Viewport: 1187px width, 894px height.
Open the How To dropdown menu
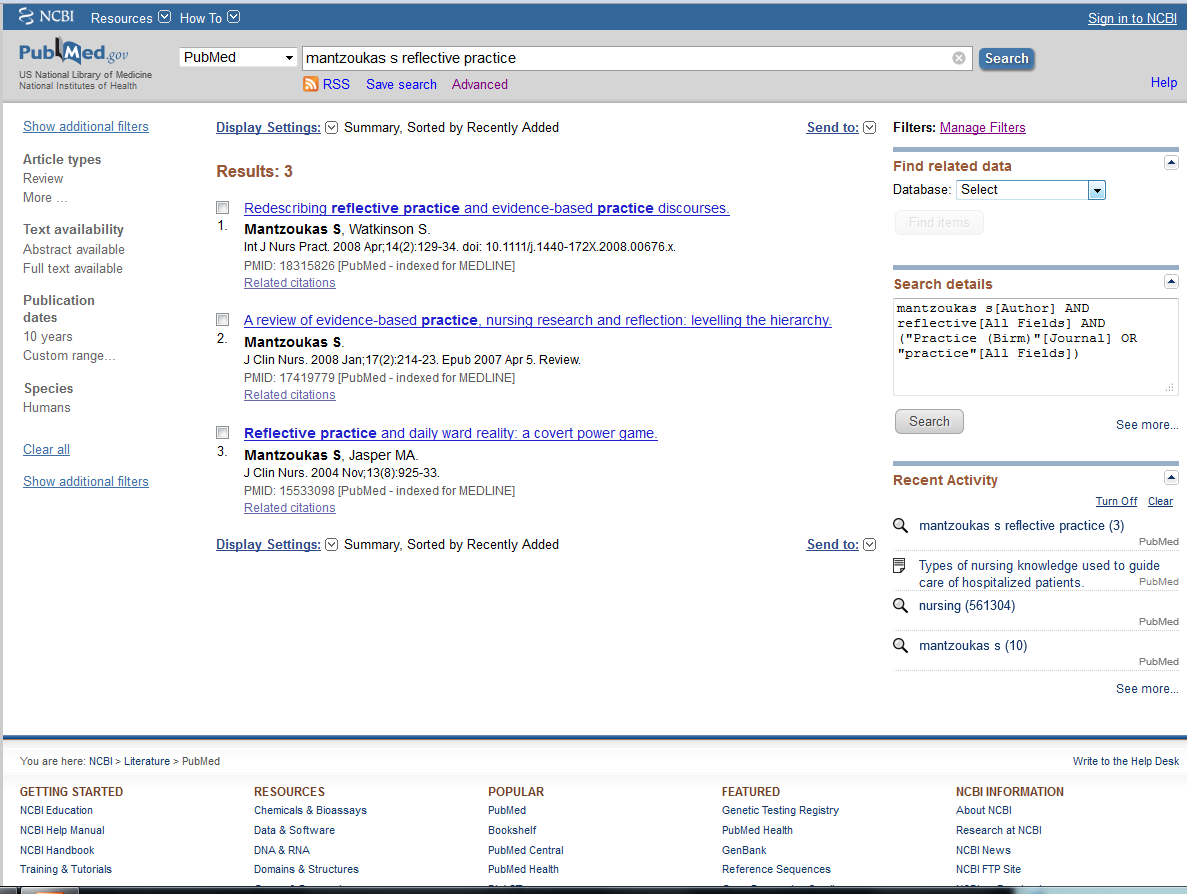coord(210,17)
